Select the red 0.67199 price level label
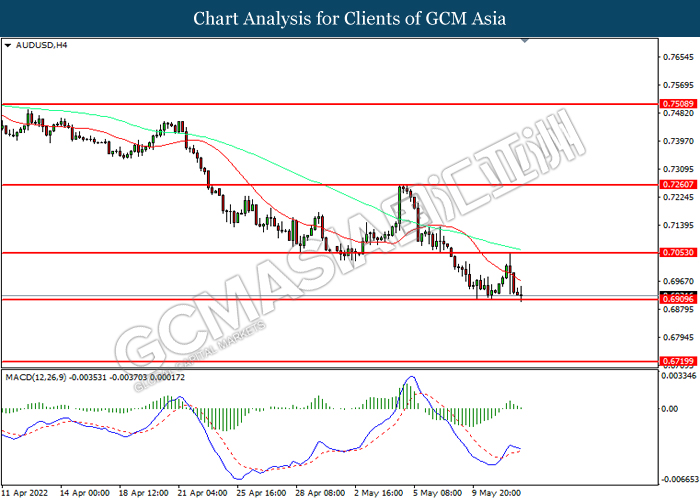The image size is (700, 500). point(678,361)
